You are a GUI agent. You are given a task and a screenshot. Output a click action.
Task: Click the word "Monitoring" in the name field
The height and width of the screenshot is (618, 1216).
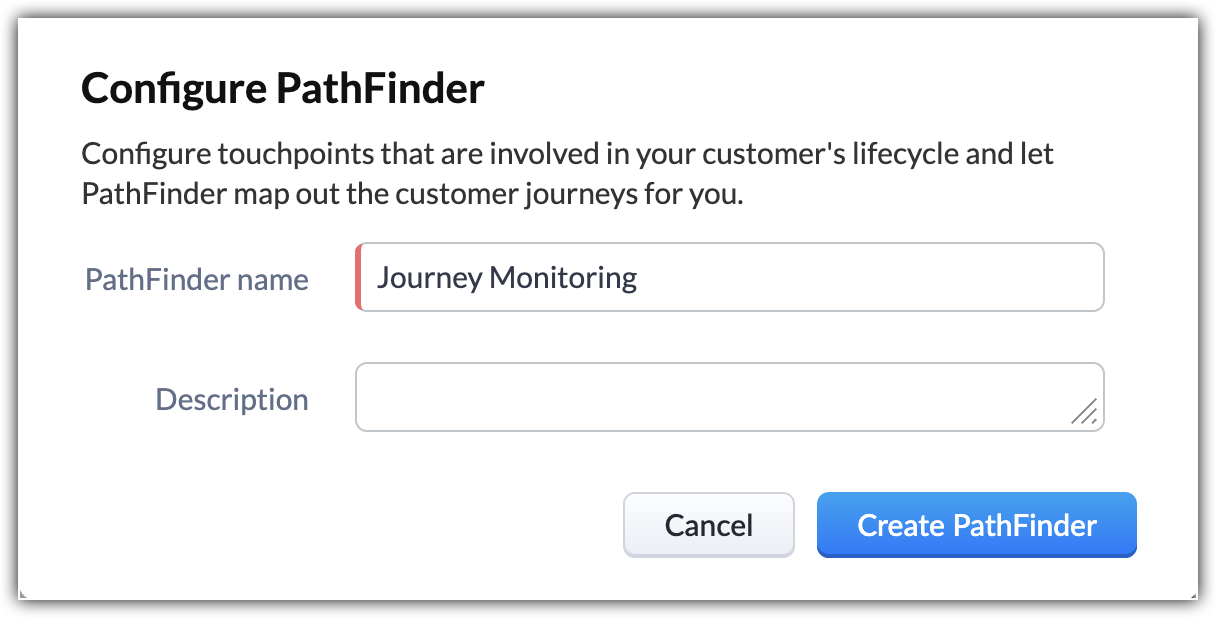563,277
